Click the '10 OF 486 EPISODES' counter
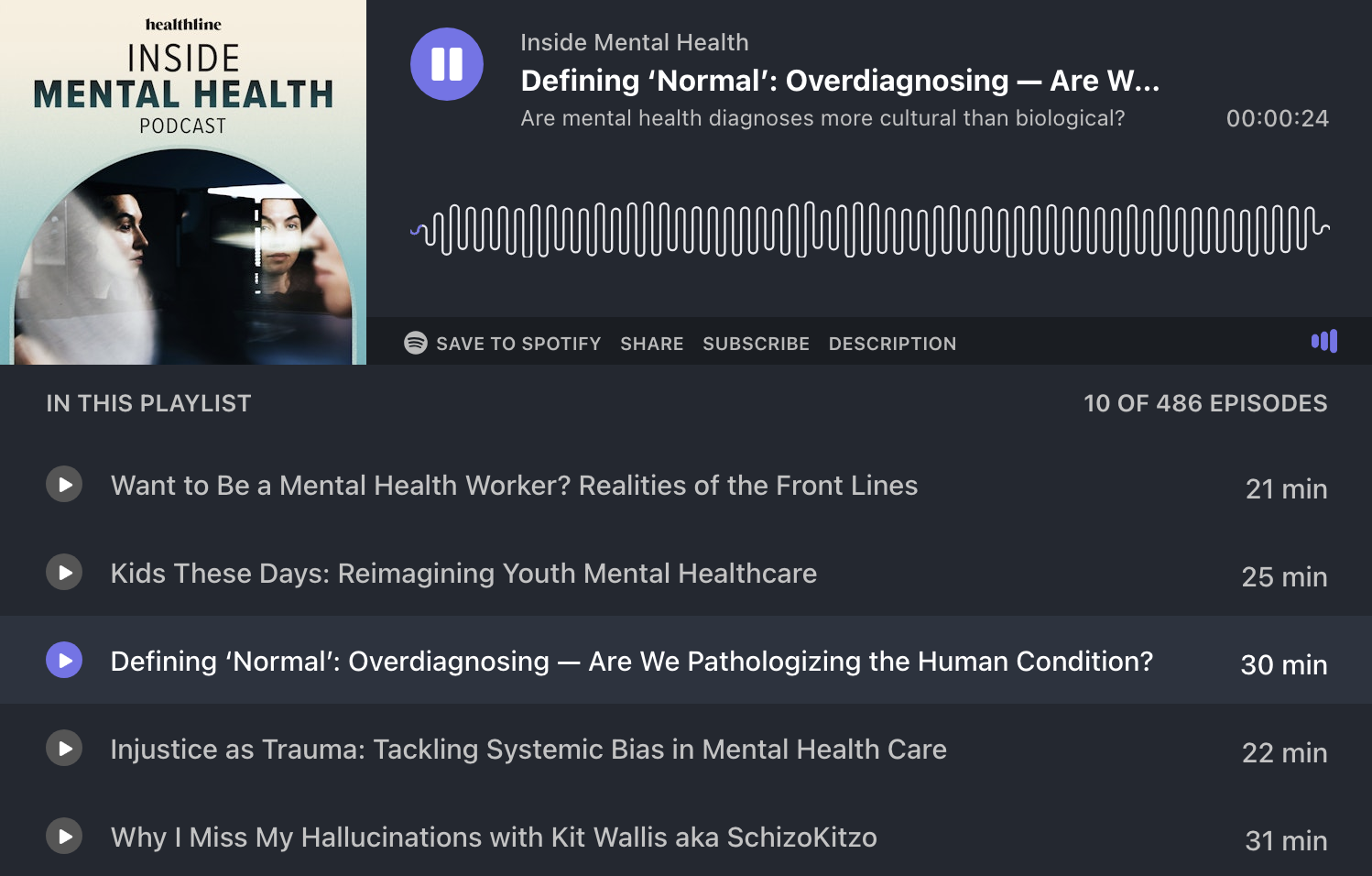Image resolution: width=1372 pixels, height=876 pixels. (x=1205, y=403)
